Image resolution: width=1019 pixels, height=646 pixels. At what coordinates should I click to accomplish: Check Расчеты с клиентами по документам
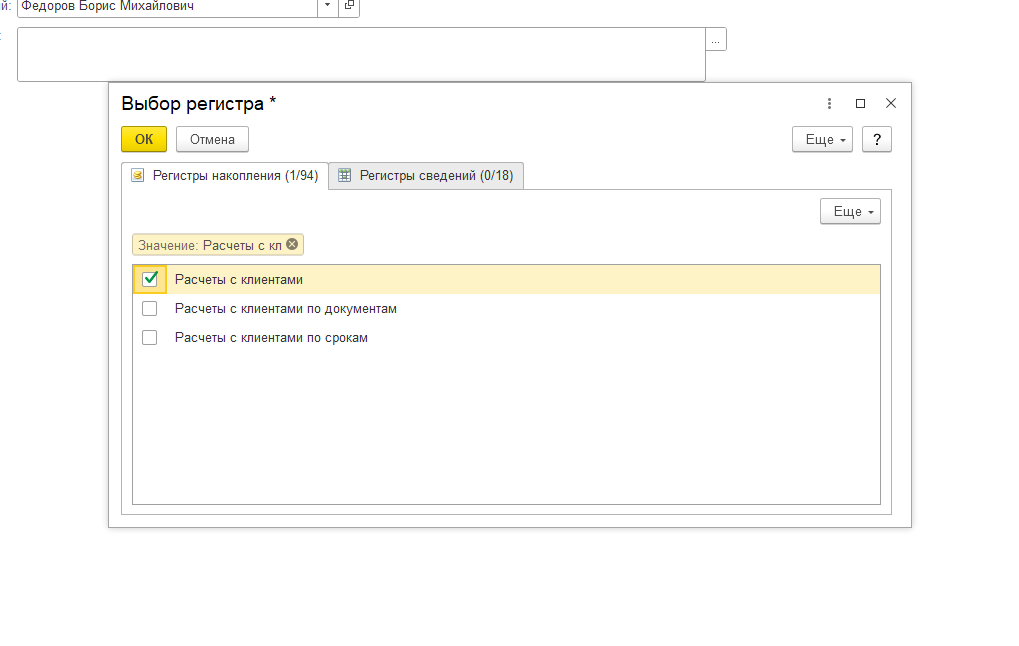pos(149,308)
